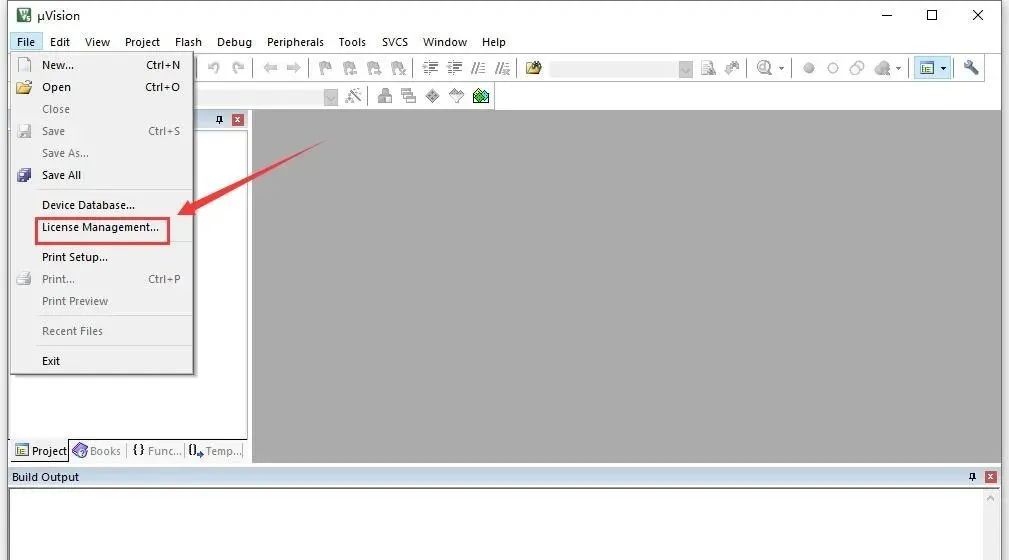This screenshot has width=1009, height=560.
Task: Open Options for Target wand icon
Action: (353, 96)
